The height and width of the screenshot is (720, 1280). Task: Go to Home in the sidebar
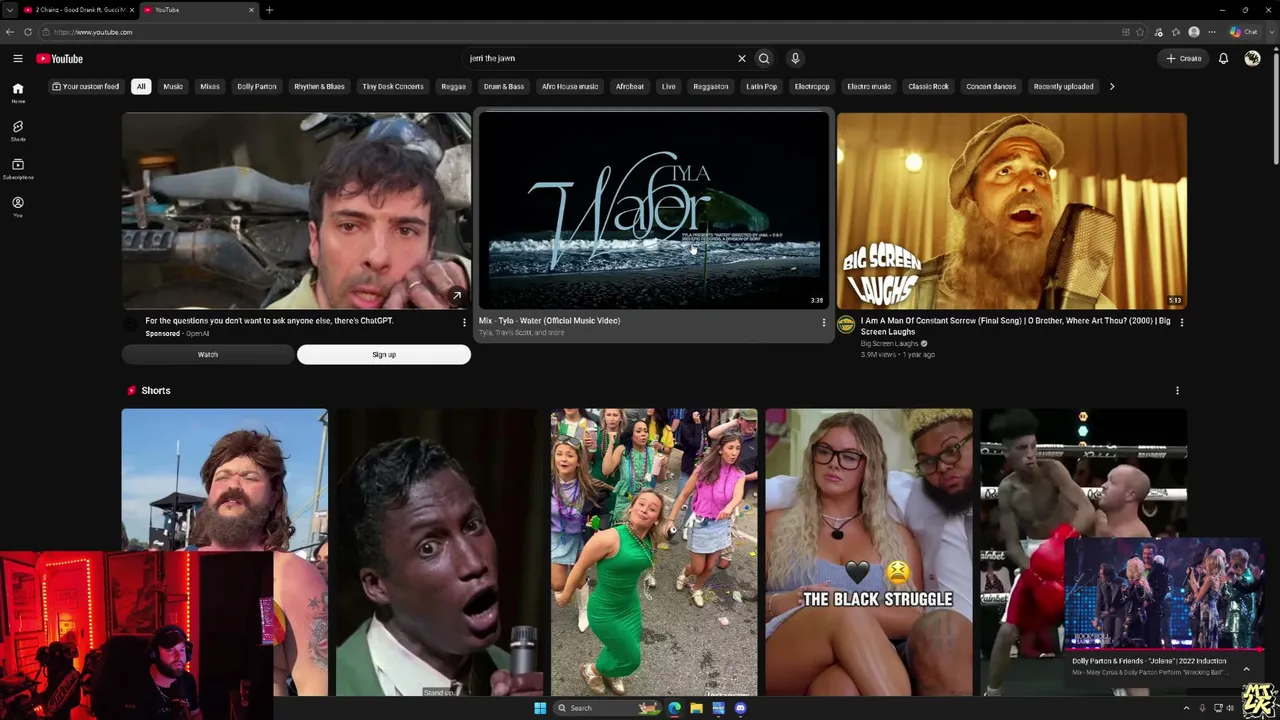click(x=18, y=93)
